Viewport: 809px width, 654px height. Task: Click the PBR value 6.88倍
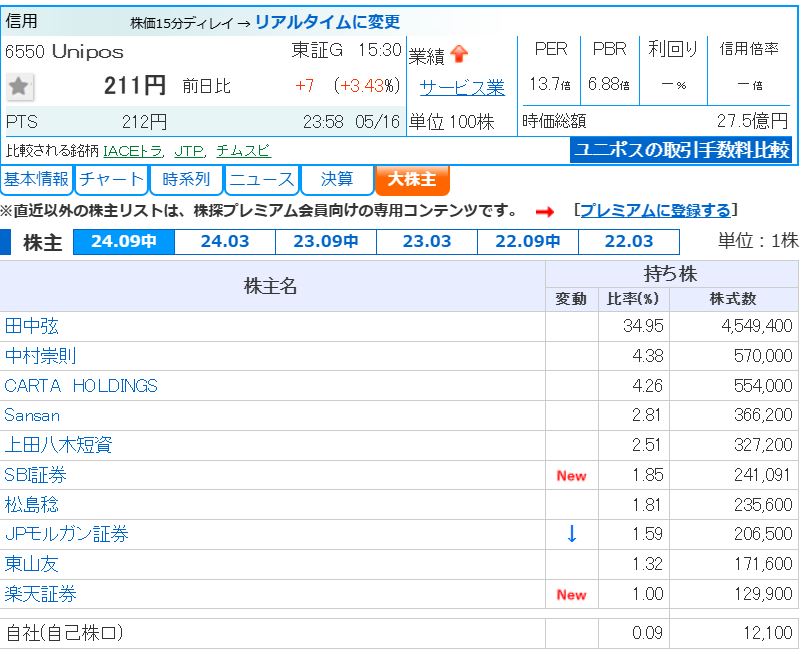[609, 84]
